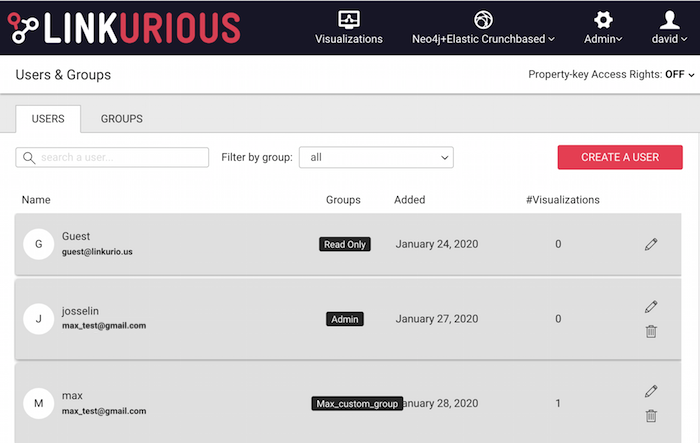Click the josselin user name
The height and width of the screenshot is (443, 700).
pos(80,311)
